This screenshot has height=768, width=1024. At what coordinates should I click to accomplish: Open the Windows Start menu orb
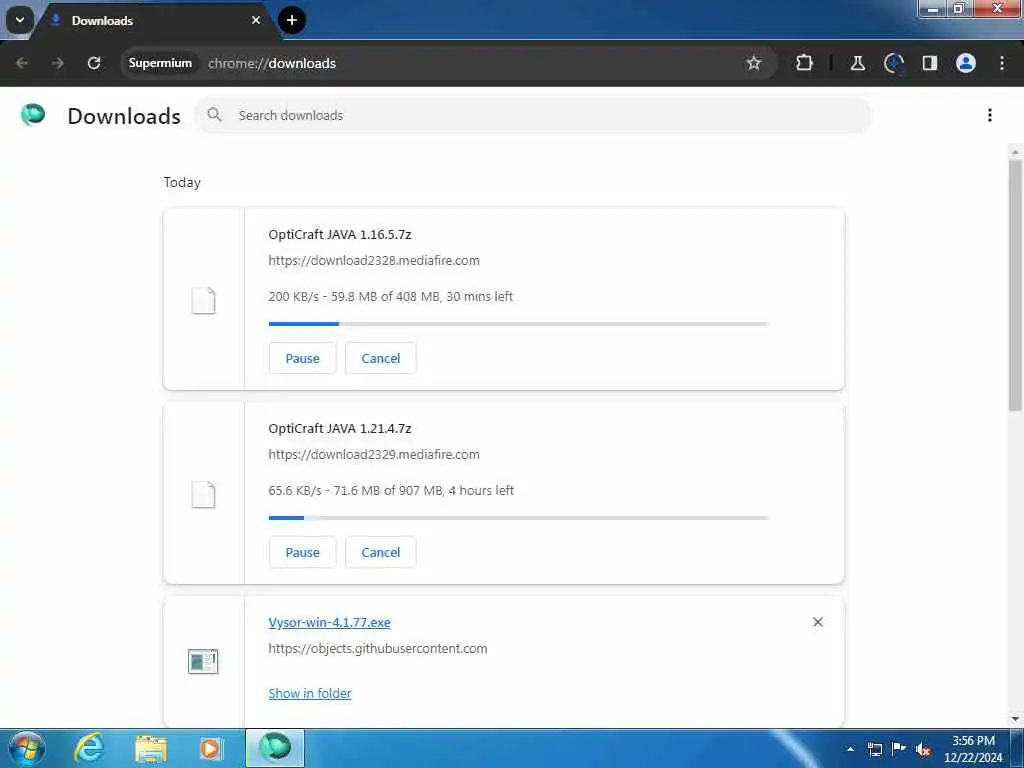(x=27, y=748)
